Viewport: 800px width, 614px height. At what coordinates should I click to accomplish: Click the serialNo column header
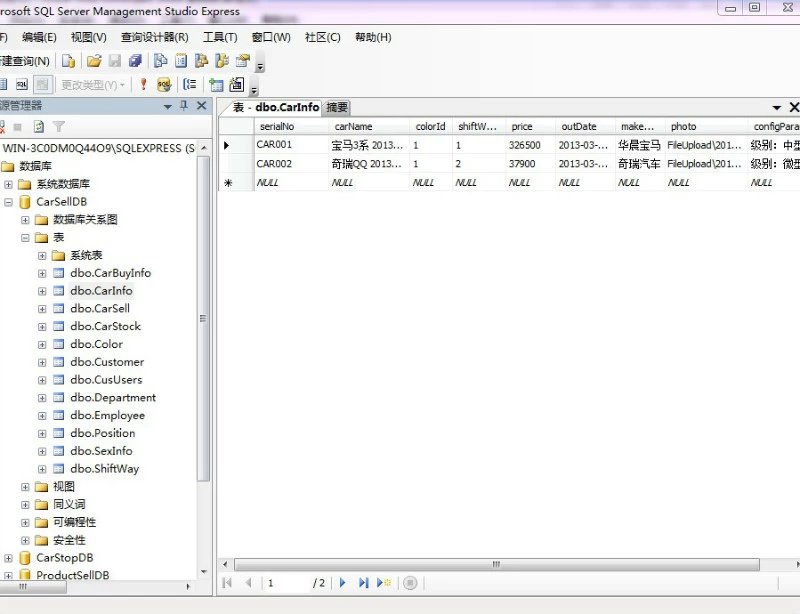tap(291, 127)
